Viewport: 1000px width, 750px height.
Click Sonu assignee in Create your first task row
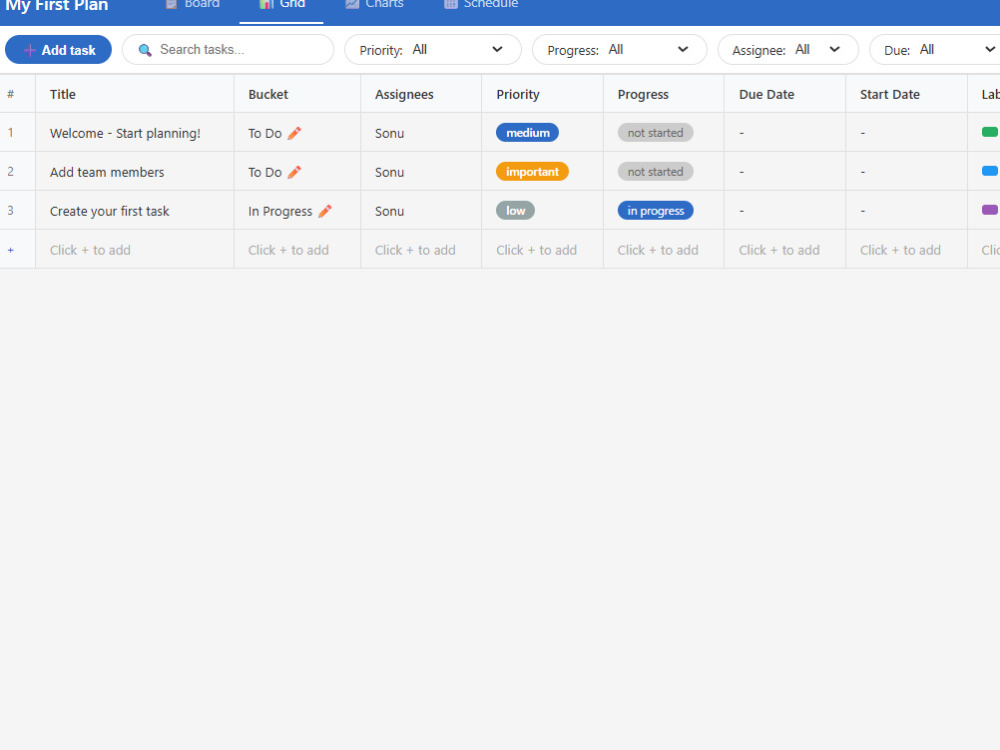click(x=390, y=211)
